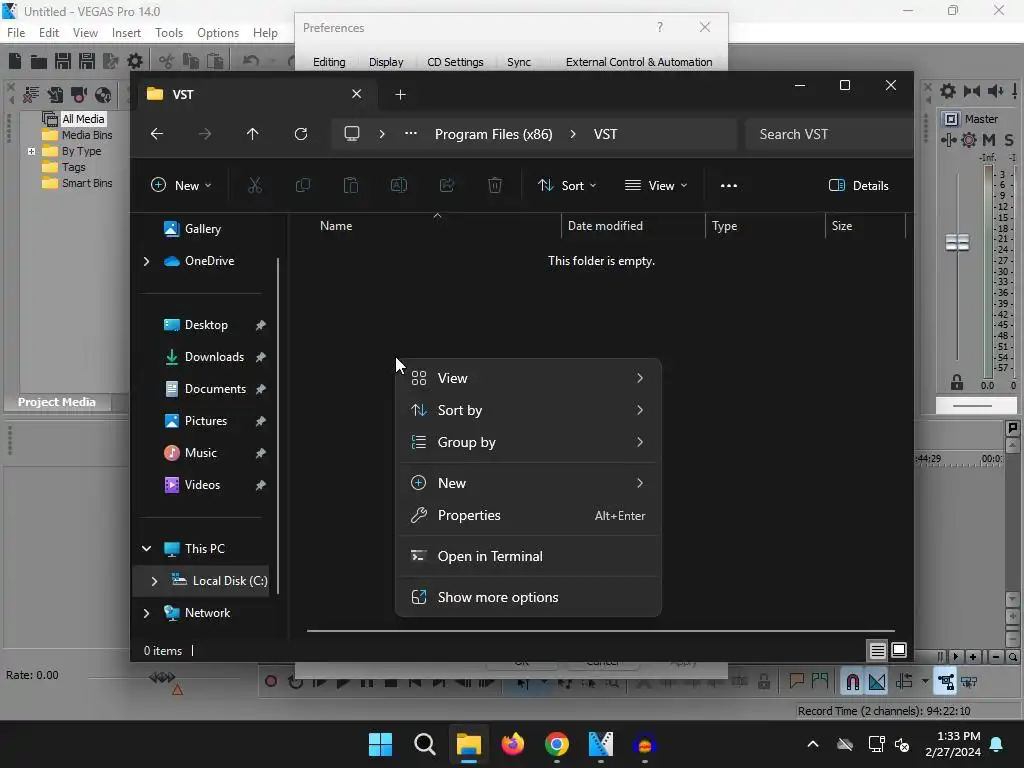The height and width of the screenshot is (768, 1024).
Task: Switch to large thumbnails view icon in Explorer
Action: pyautogui.click(x=899, y=650)
